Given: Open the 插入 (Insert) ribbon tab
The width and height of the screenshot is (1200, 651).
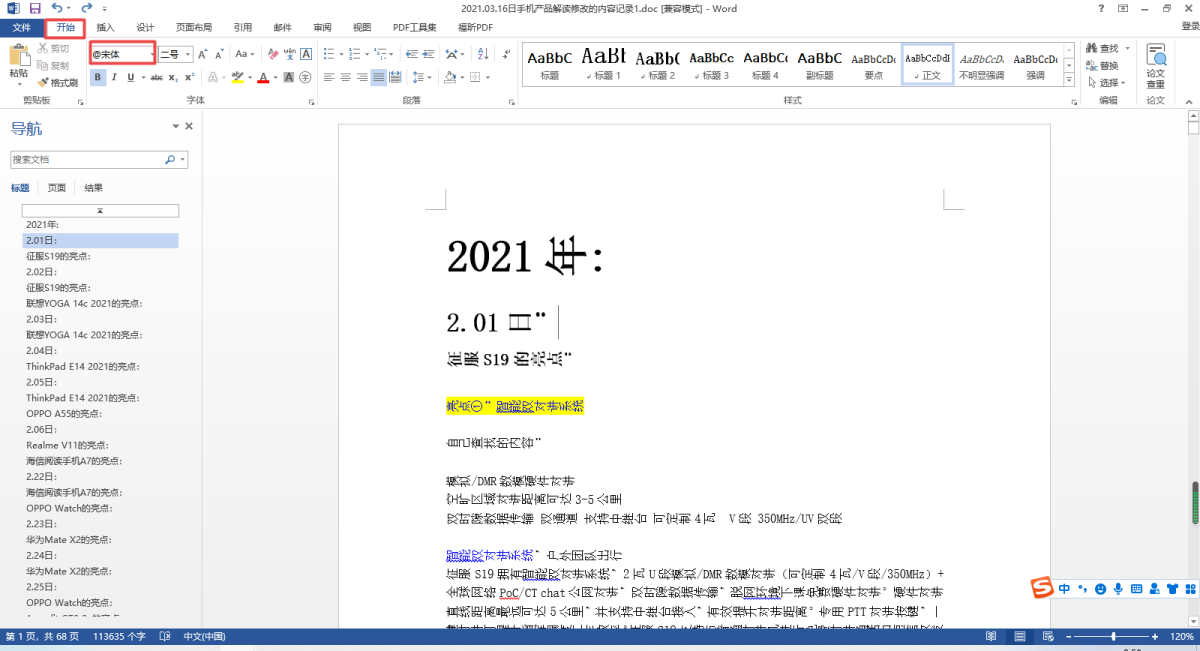Looking at the screenshot, I should (105, 27).
